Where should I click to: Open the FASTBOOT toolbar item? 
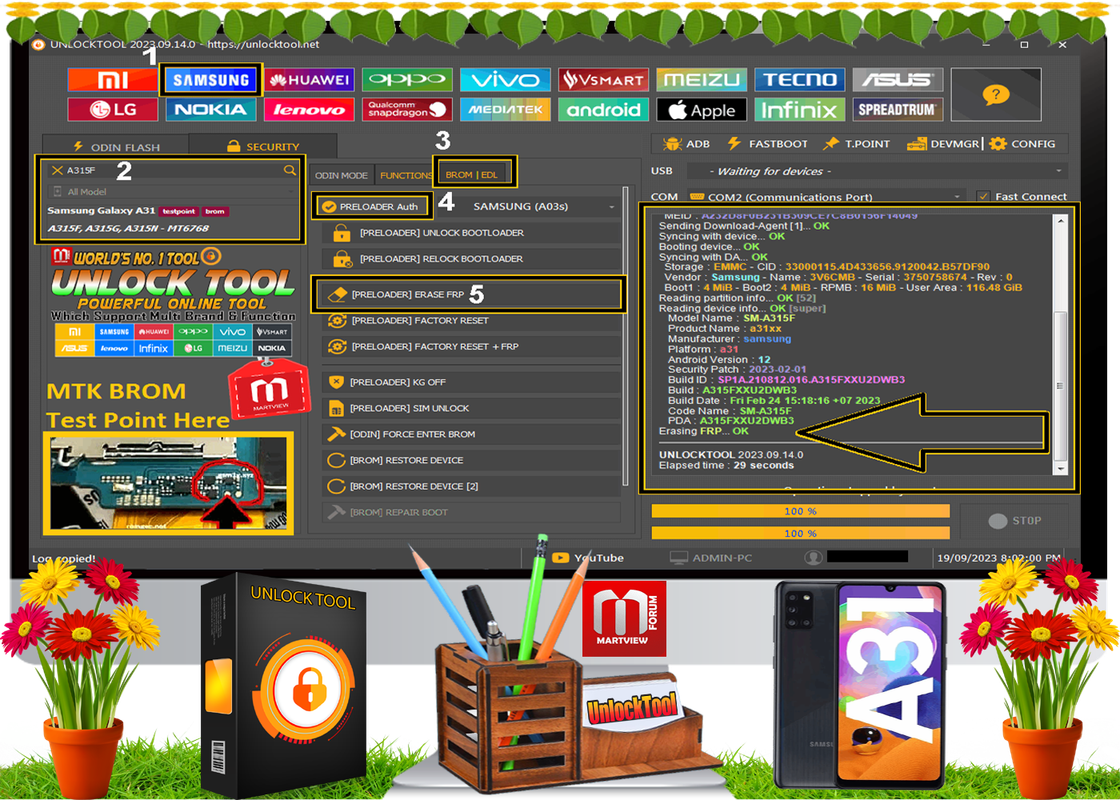click(x=767, y=144)
